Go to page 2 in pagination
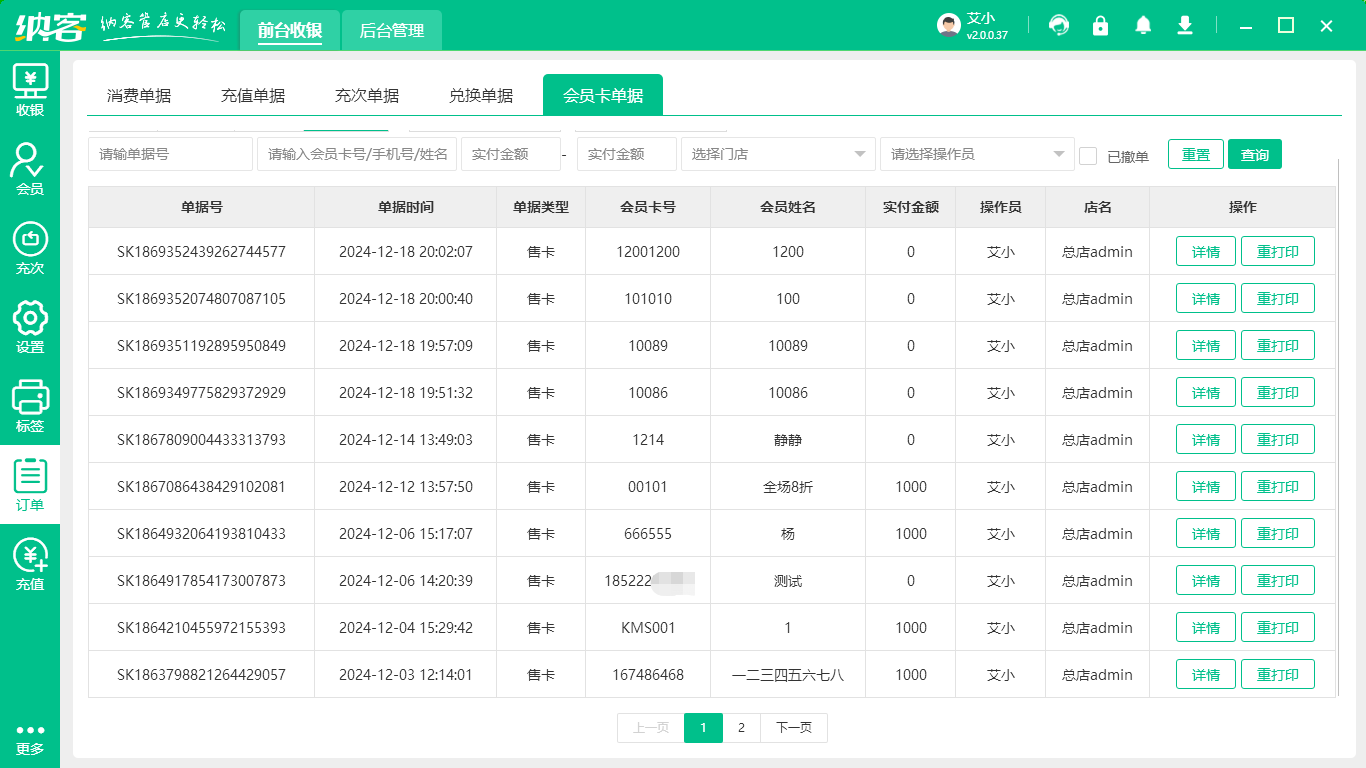This screenshot has height=768, width=1366. pyautogui.click(x=742, y=728)
